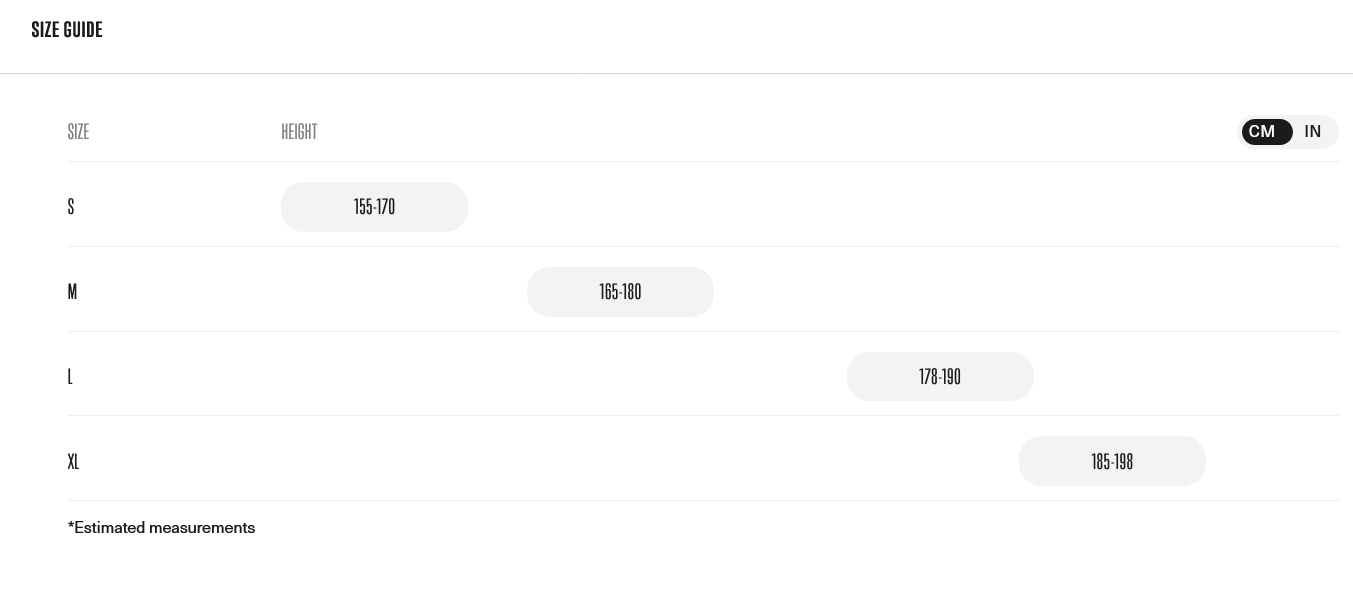1353x593 pixels.
Task: Click the HEIGHT column header
Action: click(299, 132)
